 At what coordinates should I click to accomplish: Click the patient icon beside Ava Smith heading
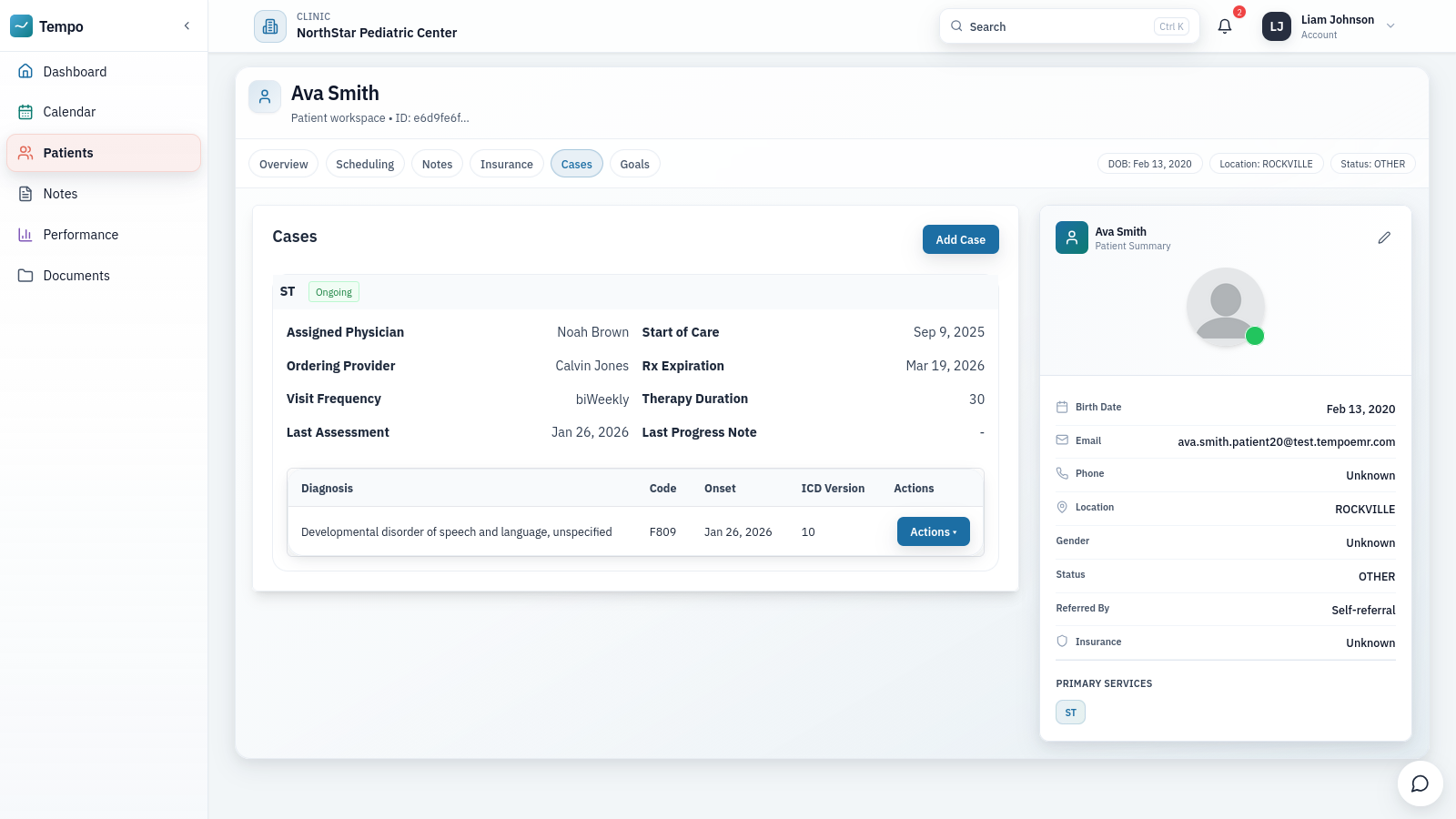coord(265,96)
